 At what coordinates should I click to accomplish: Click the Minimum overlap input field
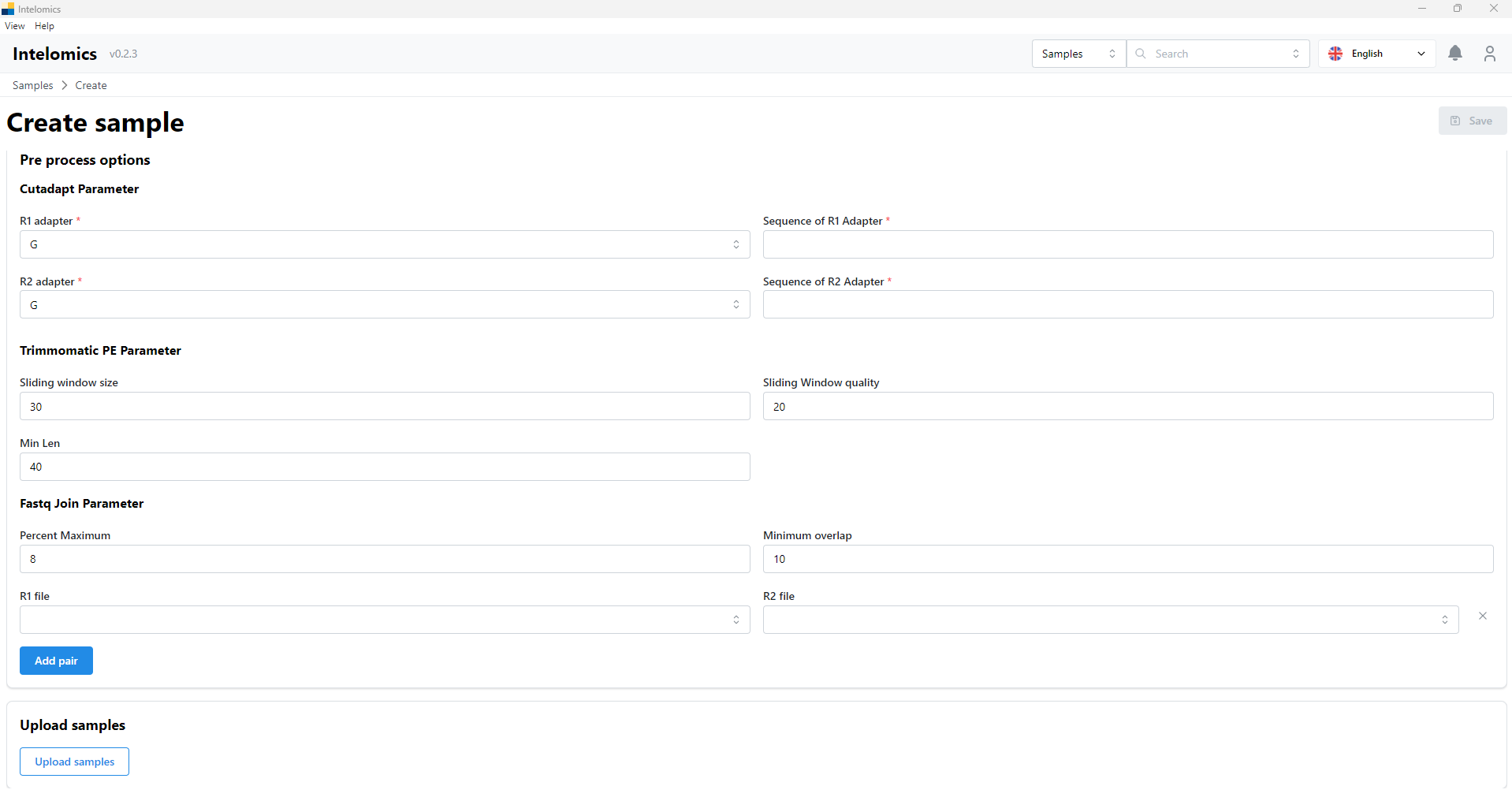[x=1127, y=559]
